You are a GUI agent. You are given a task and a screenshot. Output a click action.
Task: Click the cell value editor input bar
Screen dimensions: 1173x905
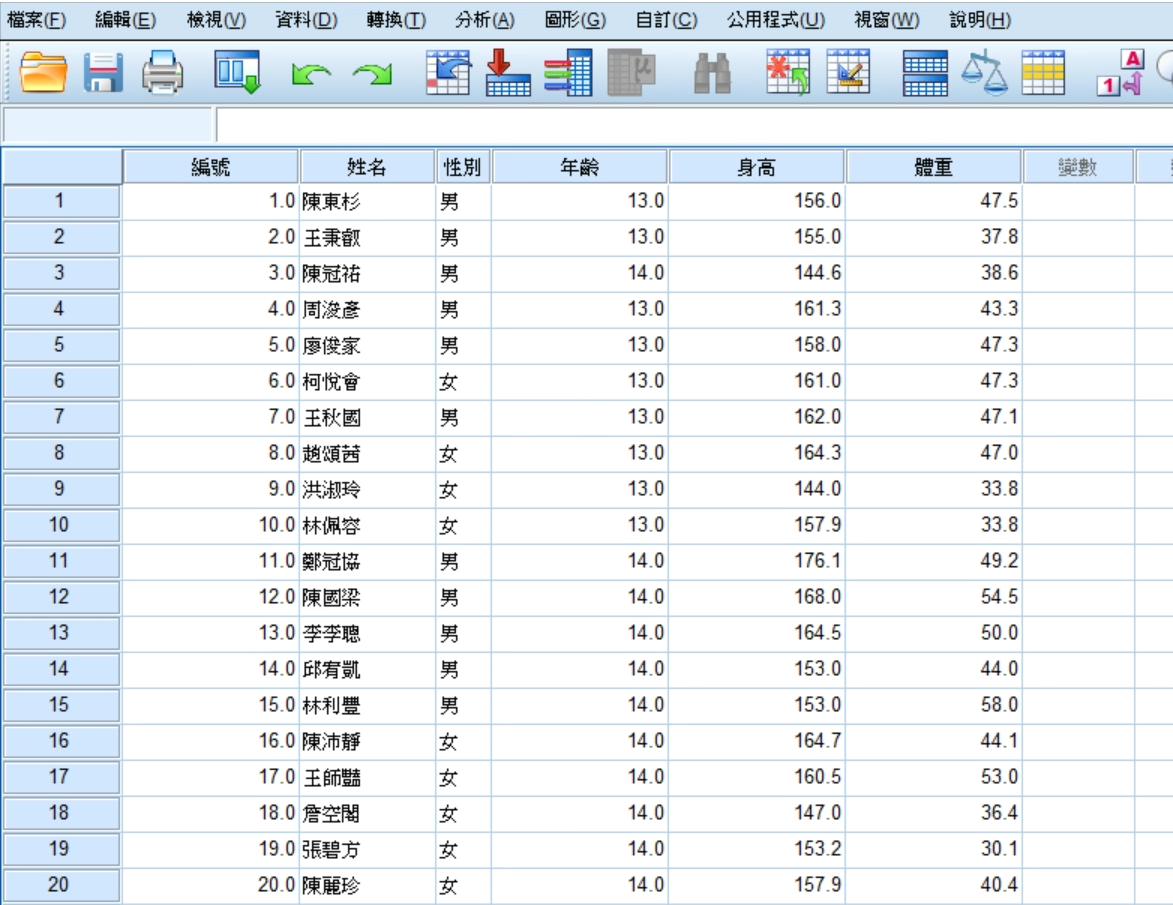[x=690, y=125]
